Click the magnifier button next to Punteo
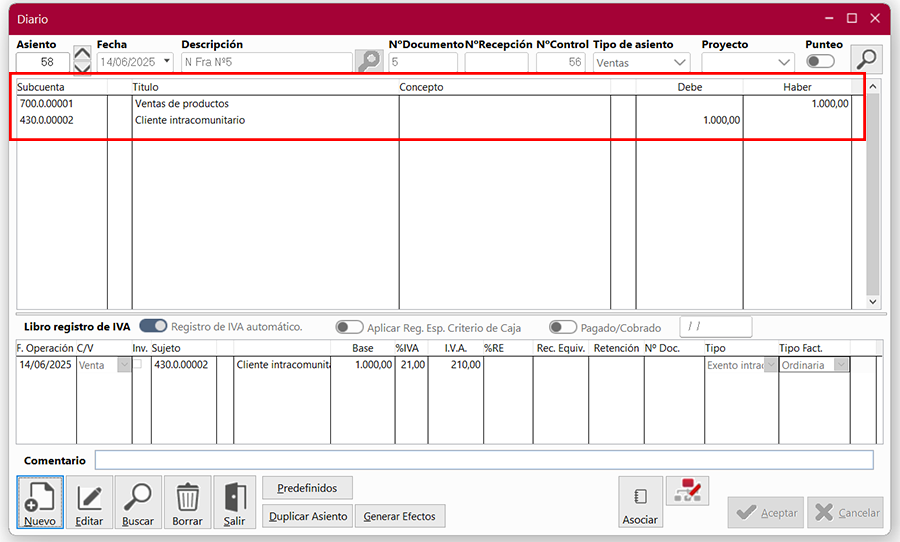This screenshot has width=900, height=542. (866, 60)
